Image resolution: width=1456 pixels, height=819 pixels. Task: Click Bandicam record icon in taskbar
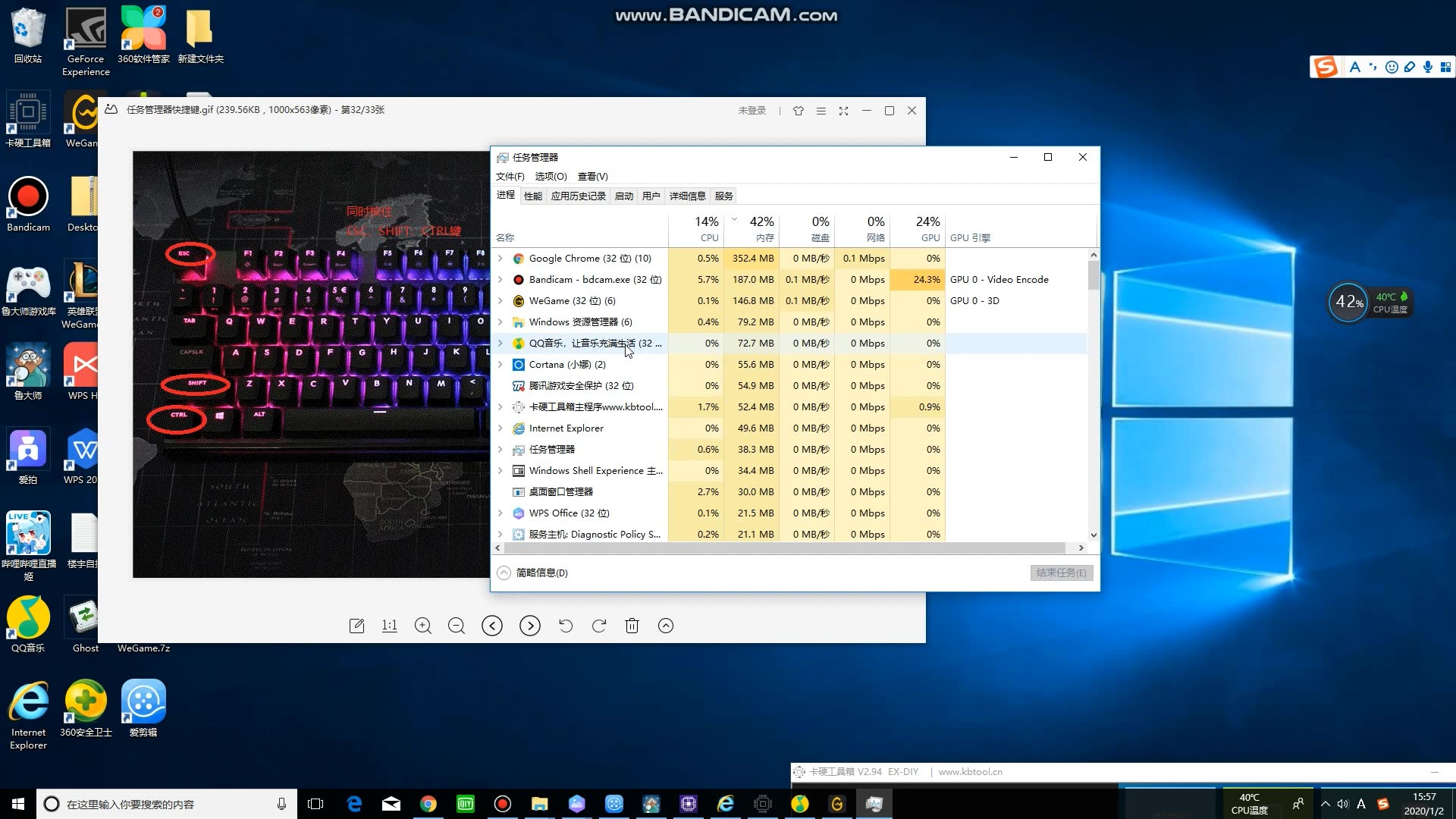[502, 804]
